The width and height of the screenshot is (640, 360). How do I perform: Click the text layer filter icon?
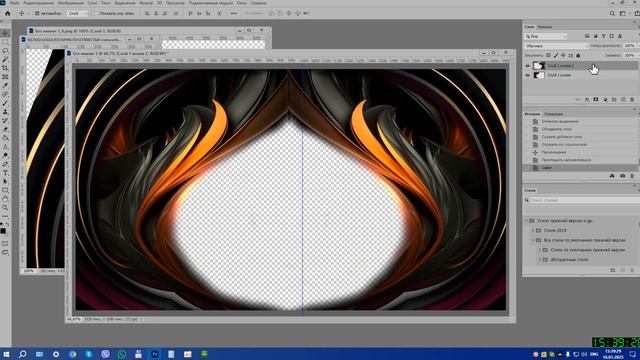point(604,36)
